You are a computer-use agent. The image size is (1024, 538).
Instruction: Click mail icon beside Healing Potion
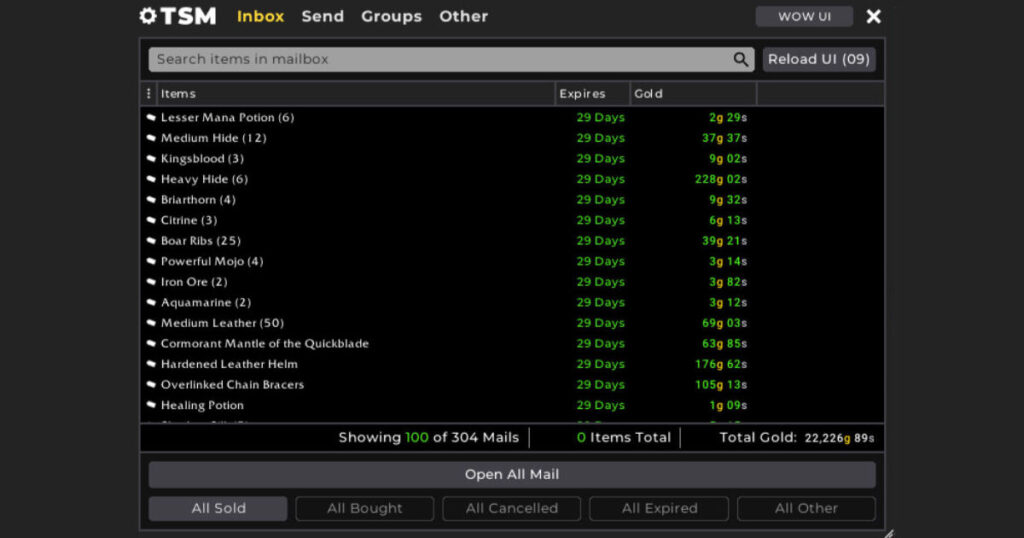pyautogui.click(x=151, y=405)
